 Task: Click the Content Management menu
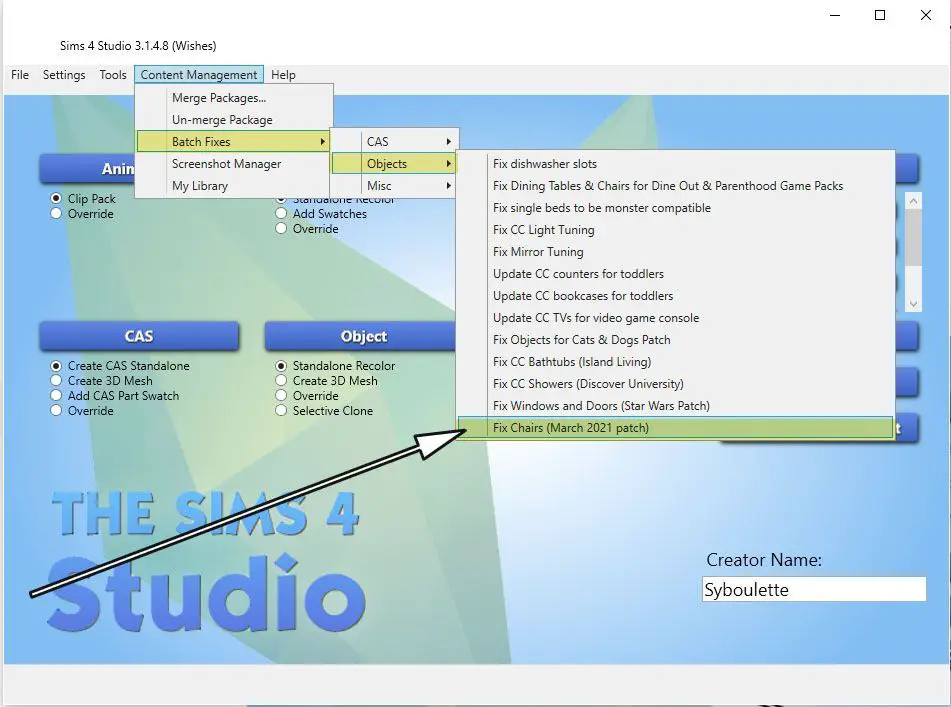pyautogui.click(x=199, y=75)
